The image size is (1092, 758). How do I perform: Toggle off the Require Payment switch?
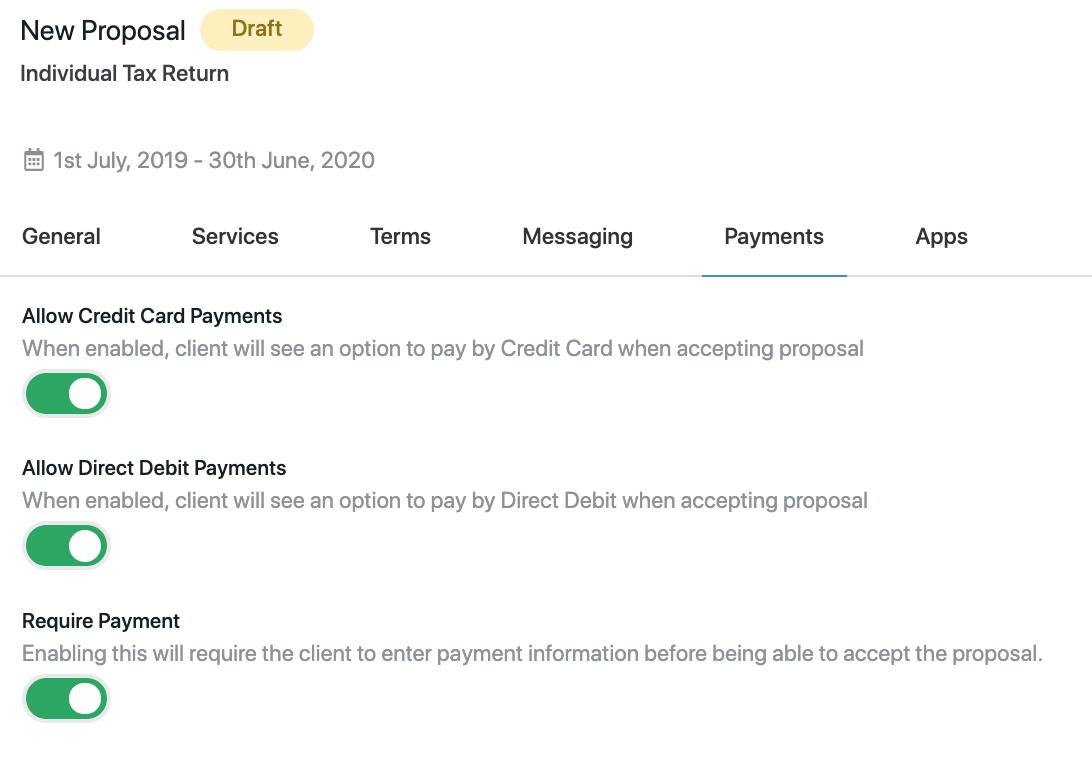tap(66, 699)
